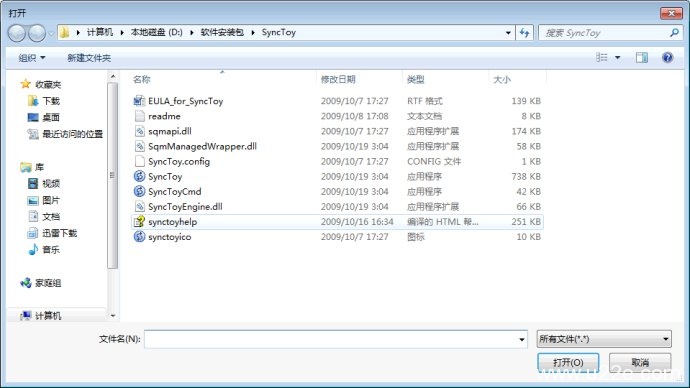Screen dimensions: 690x388
Task: Open the view options dropdown arrow
Action: (x=617, y=58)
